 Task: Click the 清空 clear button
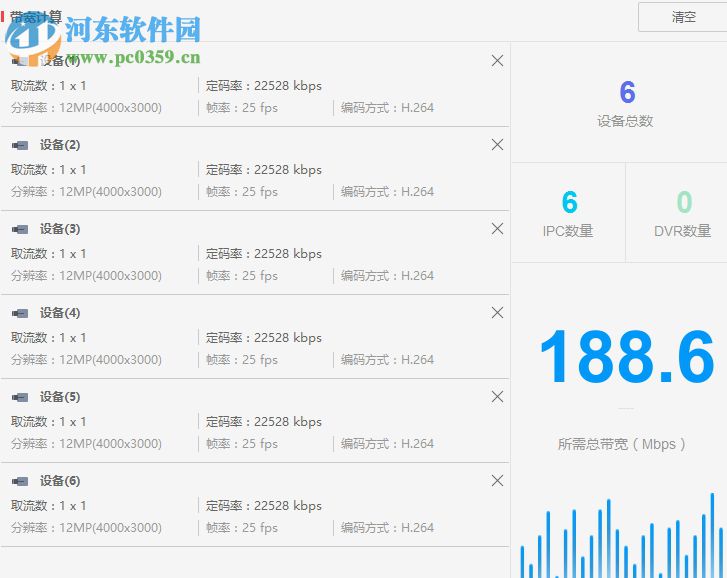(x=683, y=17)
